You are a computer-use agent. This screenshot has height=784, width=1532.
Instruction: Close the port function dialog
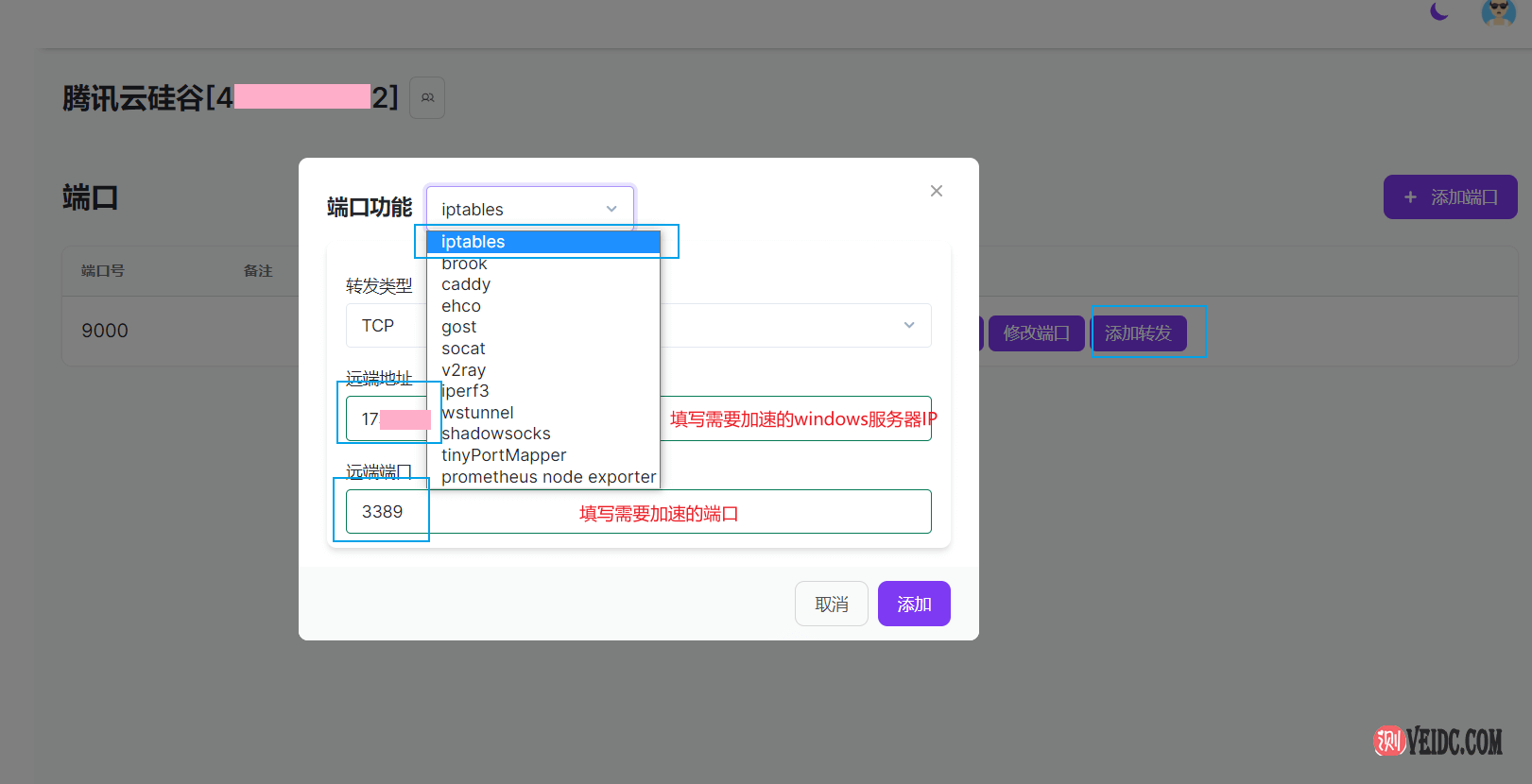(936, 191)
